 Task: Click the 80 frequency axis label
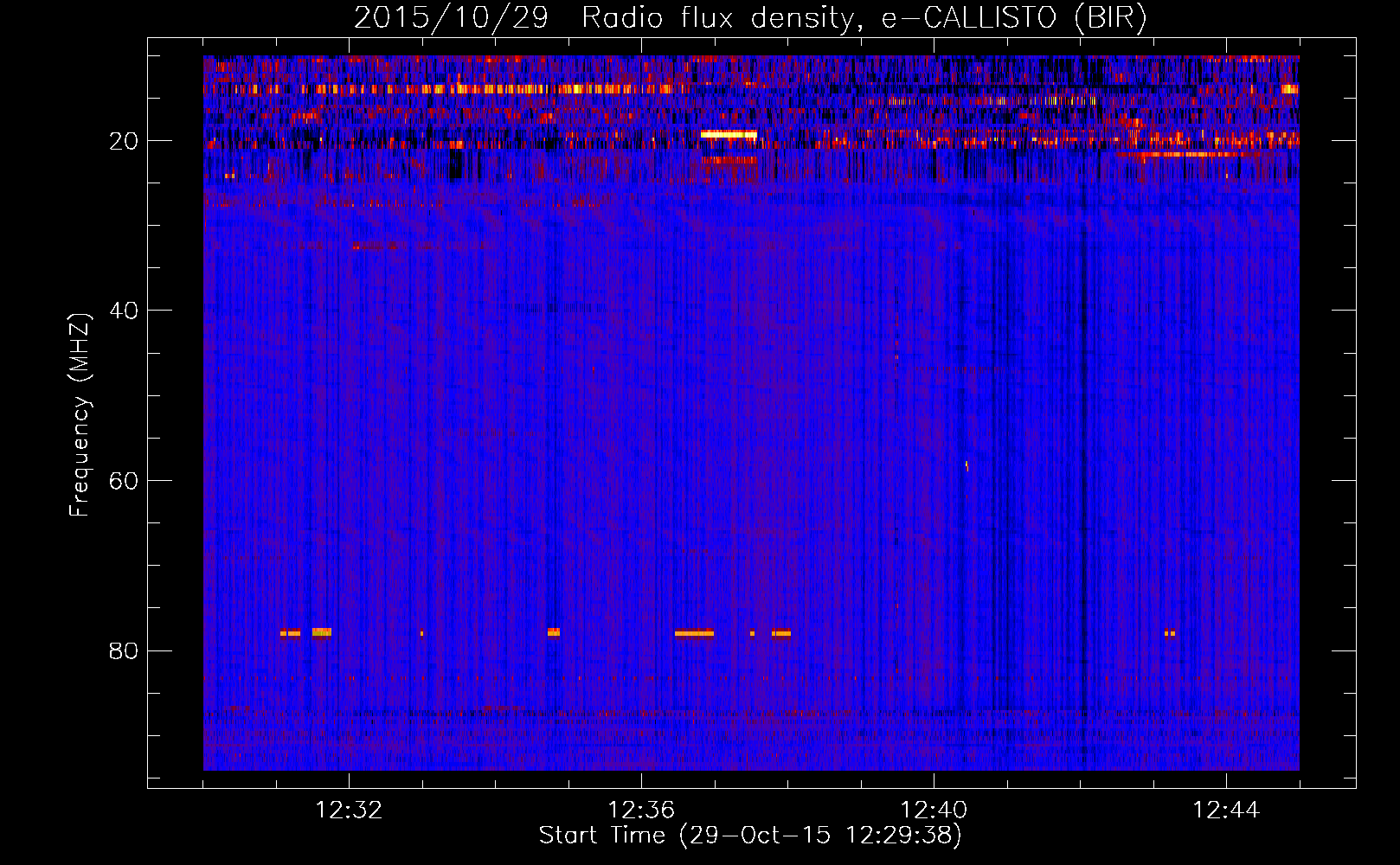point(124,650)
